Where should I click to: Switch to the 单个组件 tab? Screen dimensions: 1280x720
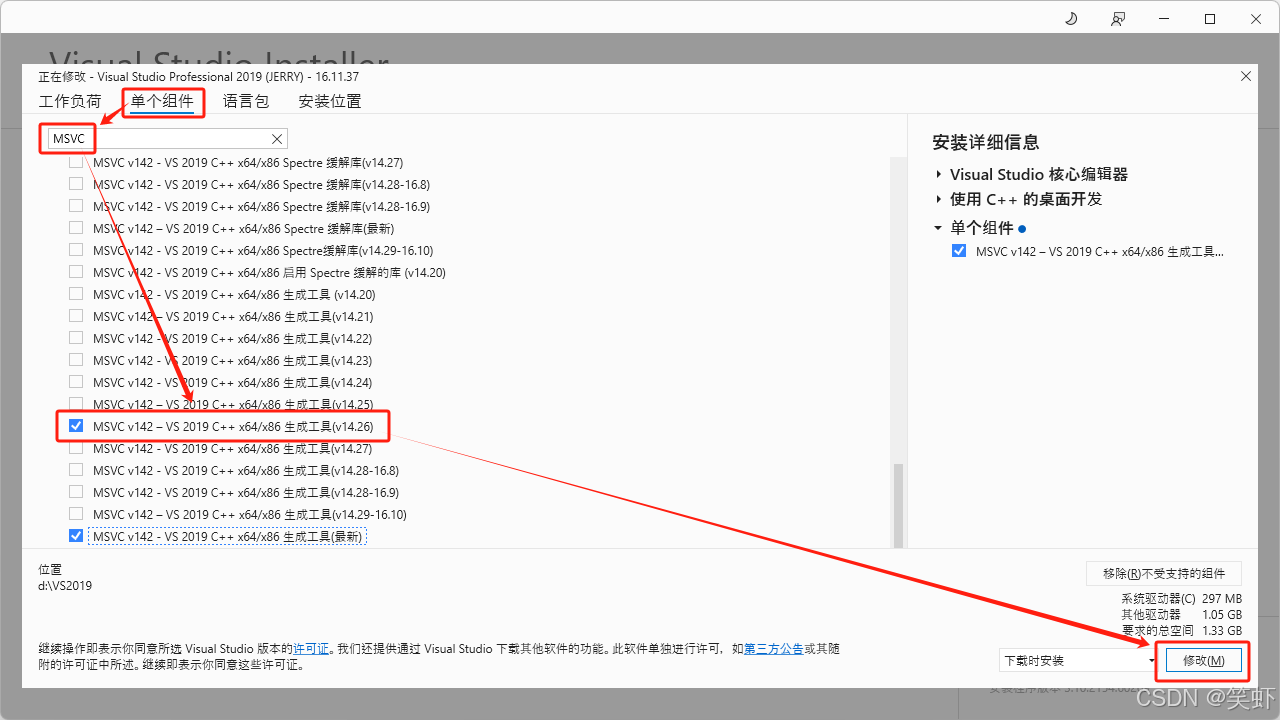162,101
